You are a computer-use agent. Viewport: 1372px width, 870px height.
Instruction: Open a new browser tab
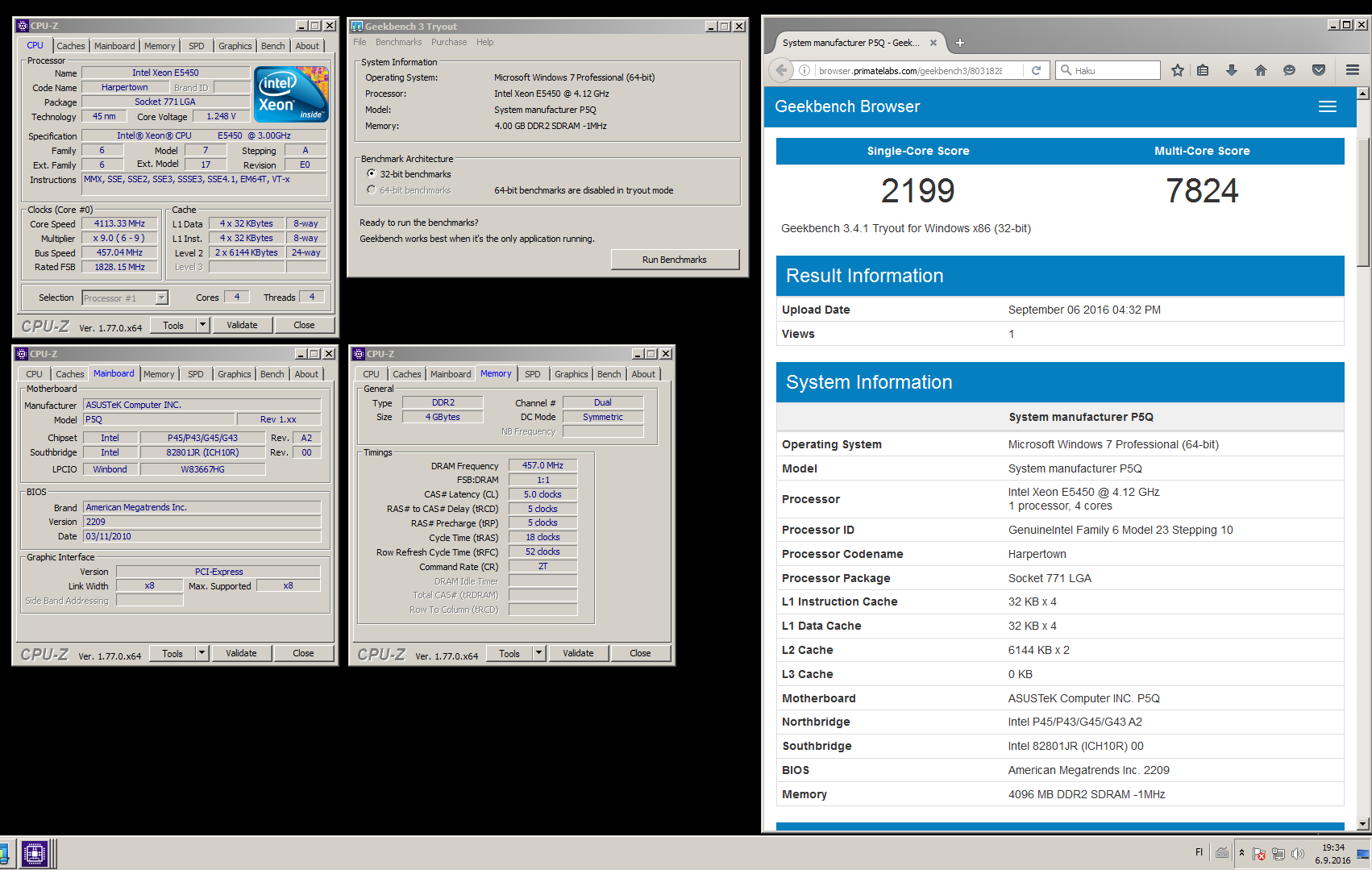[960, 43]
